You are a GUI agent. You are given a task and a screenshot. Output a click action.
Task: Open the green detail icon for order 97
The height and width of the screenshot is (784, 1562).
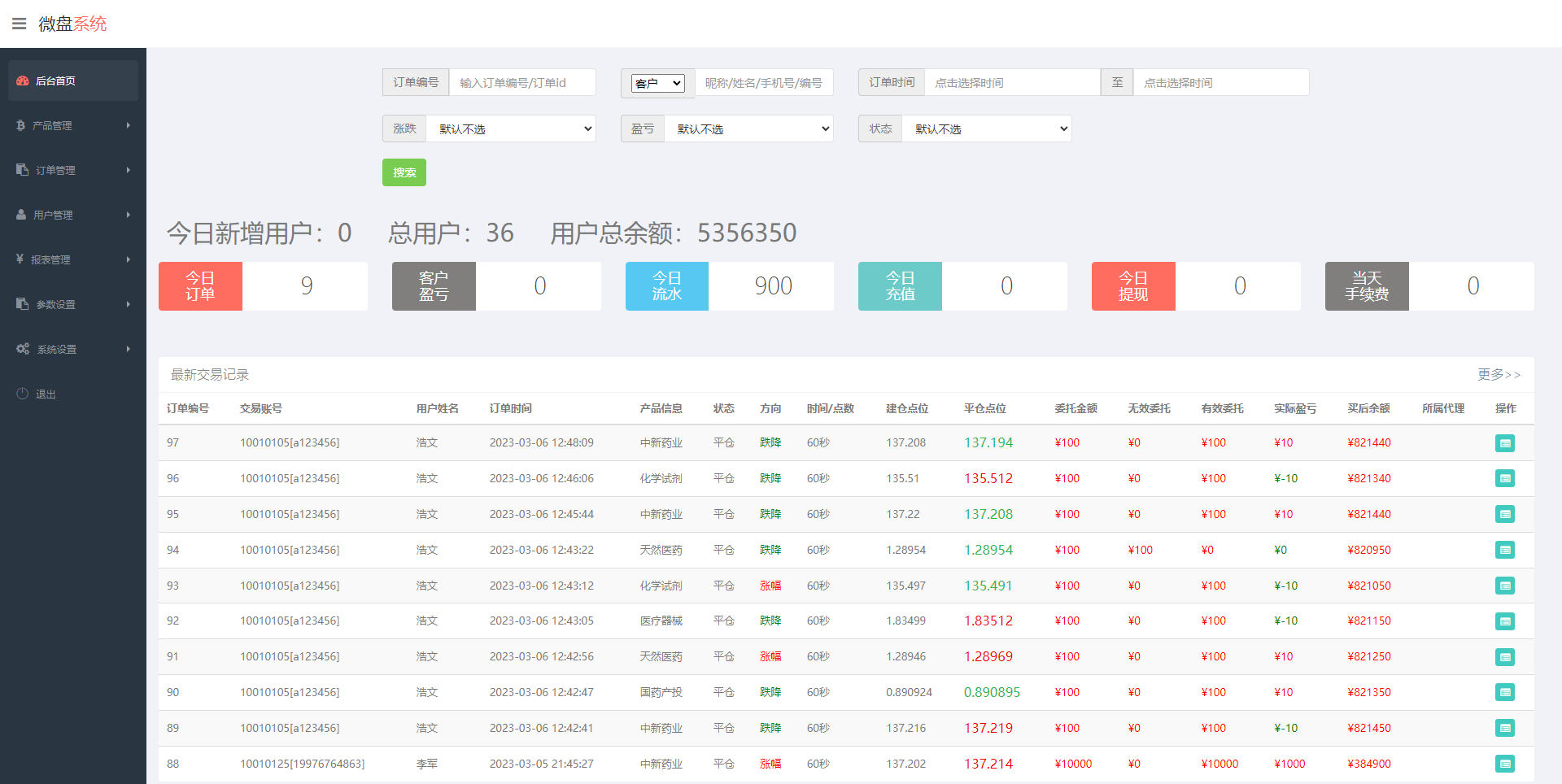point(1505,443)
